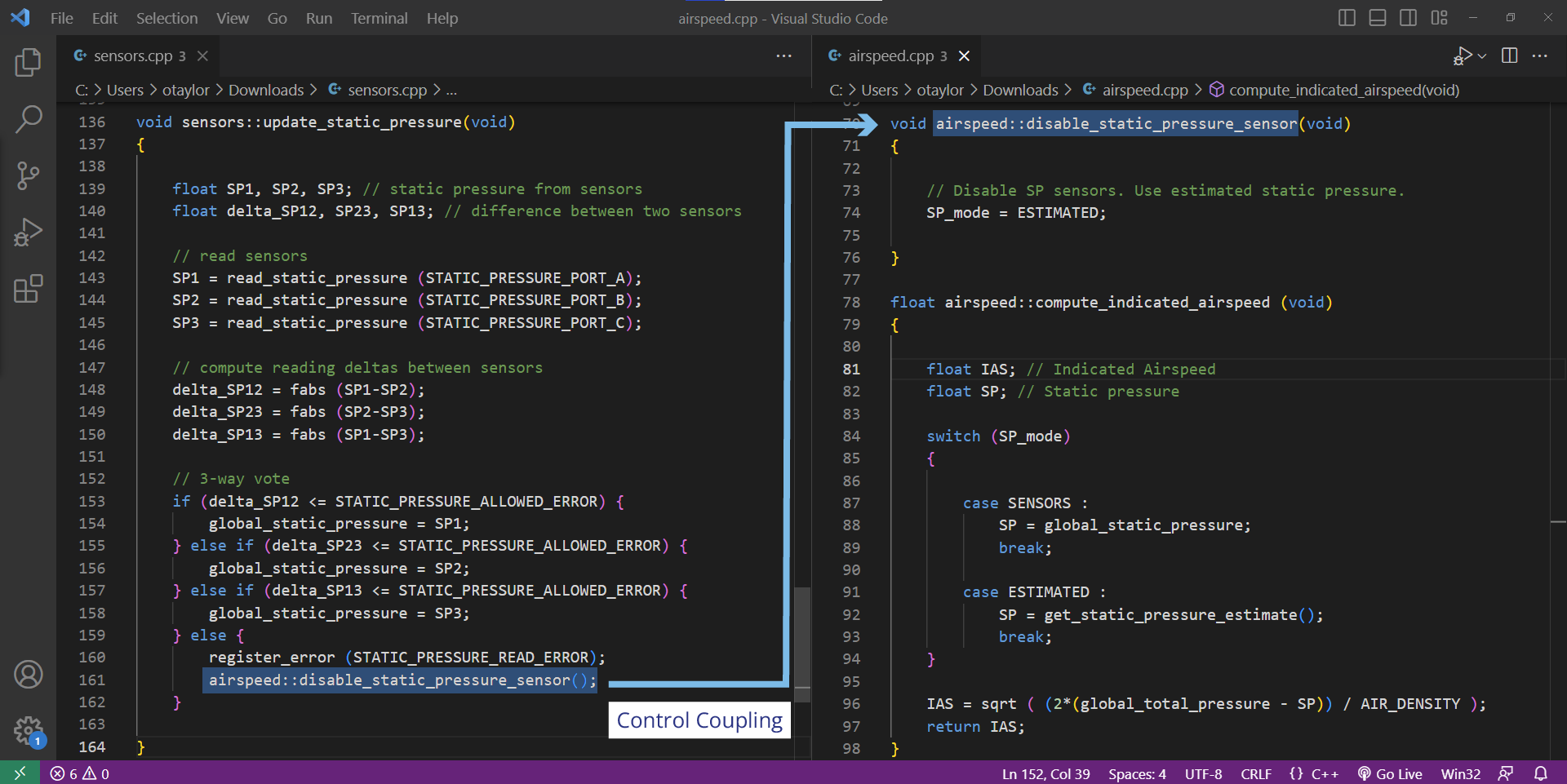Screen dimensions: 1567x784
Task: Click 'float IAS;' declaration on line 81
Action: (x=971, y=370)
